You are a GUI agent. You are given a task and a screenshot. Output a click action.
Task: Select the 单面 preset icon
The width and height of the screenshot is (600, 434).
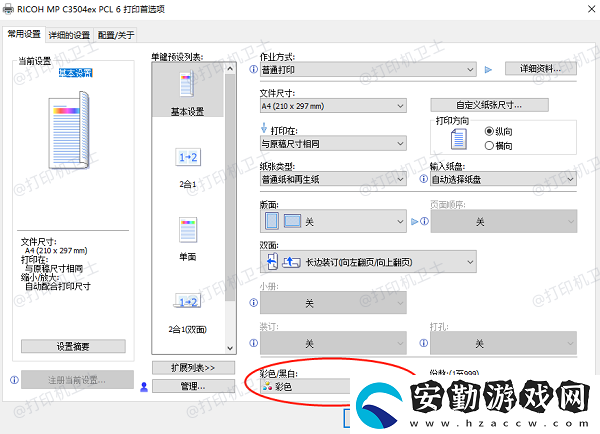click(188, 230)
